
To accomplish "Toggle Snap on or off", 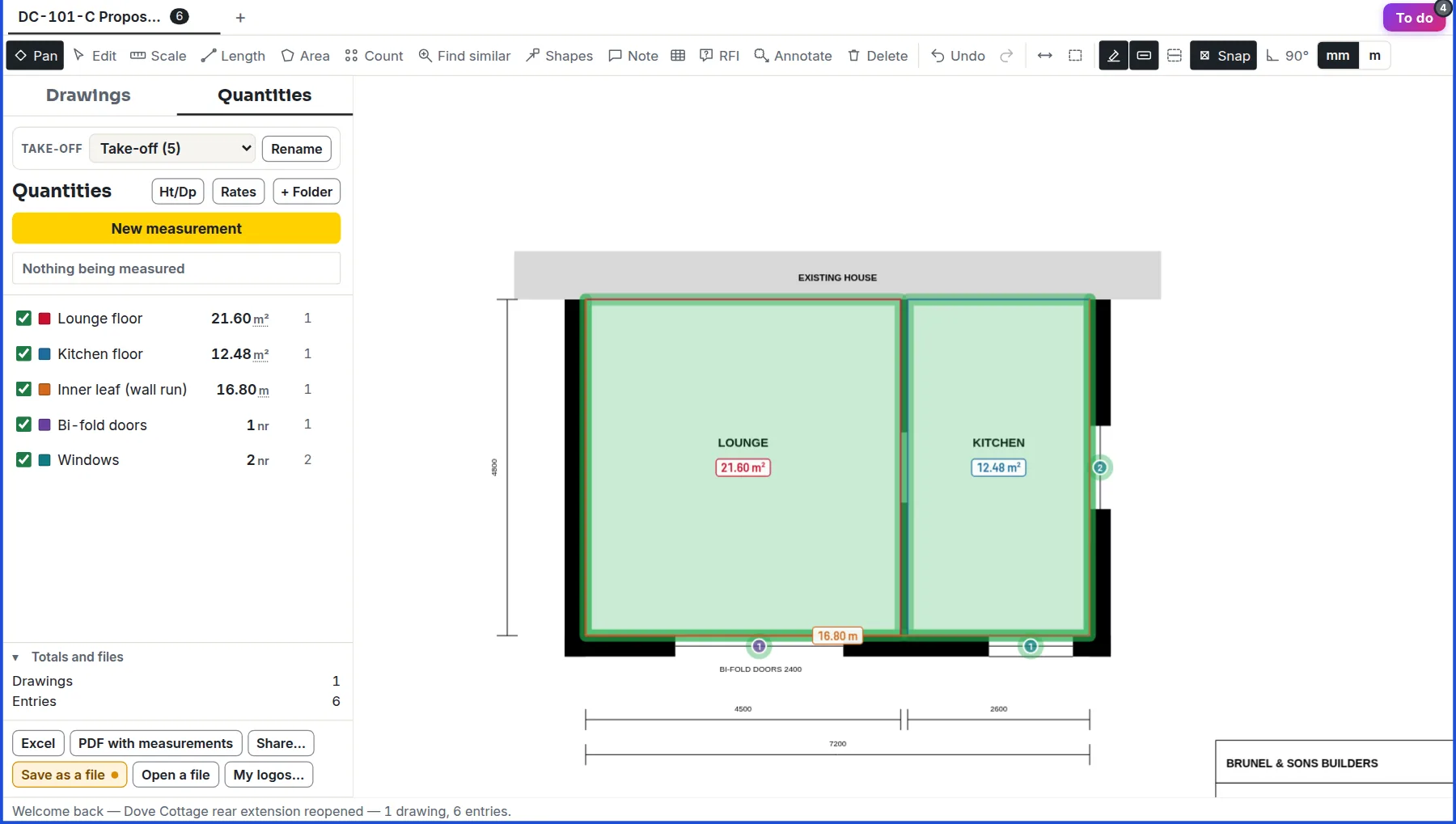I will [1223, 56].
